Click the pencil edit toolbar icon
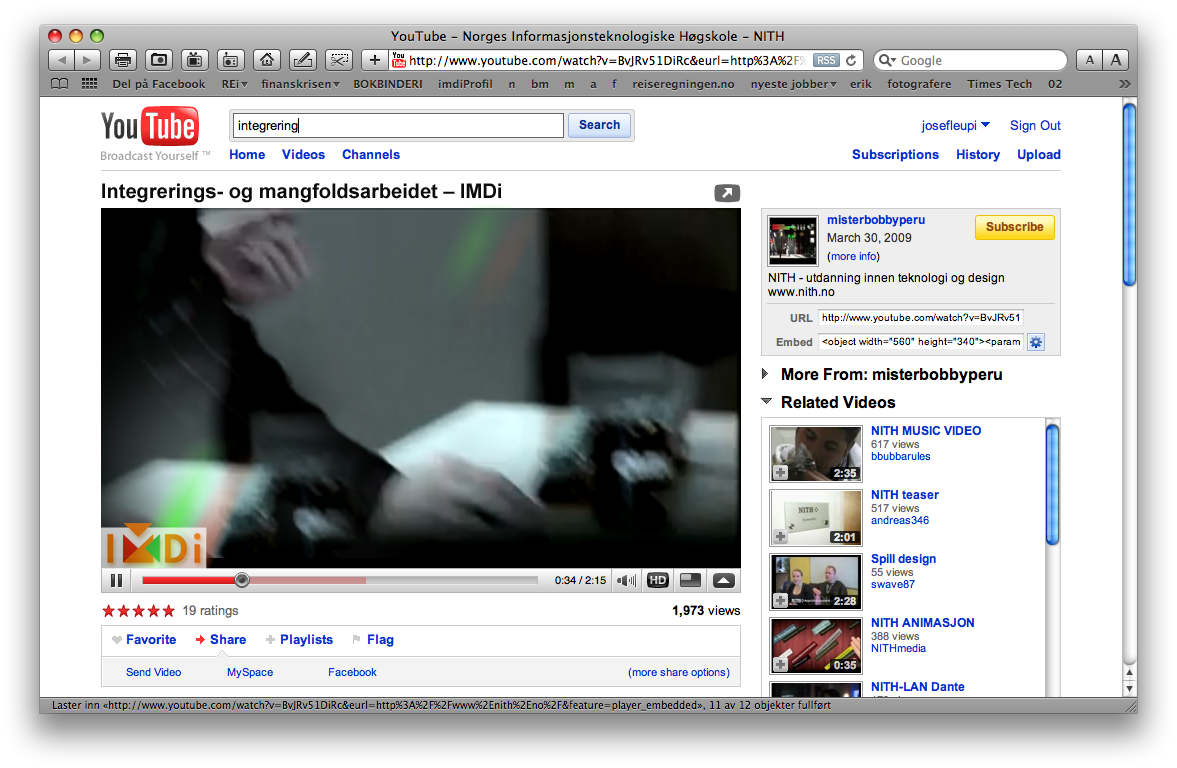 coord(303,60)
